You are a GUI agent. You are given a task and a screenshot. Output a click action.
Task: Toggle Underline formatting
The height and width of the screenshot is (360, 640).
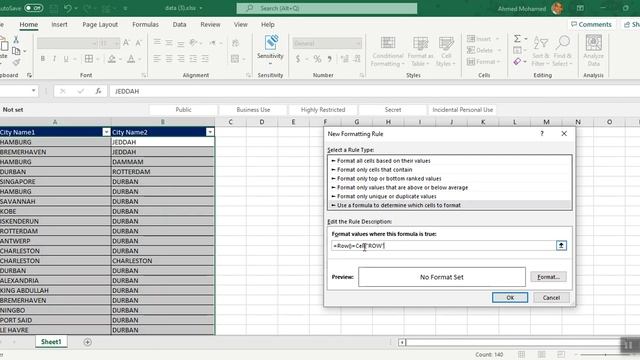click(x=66, y=59)
